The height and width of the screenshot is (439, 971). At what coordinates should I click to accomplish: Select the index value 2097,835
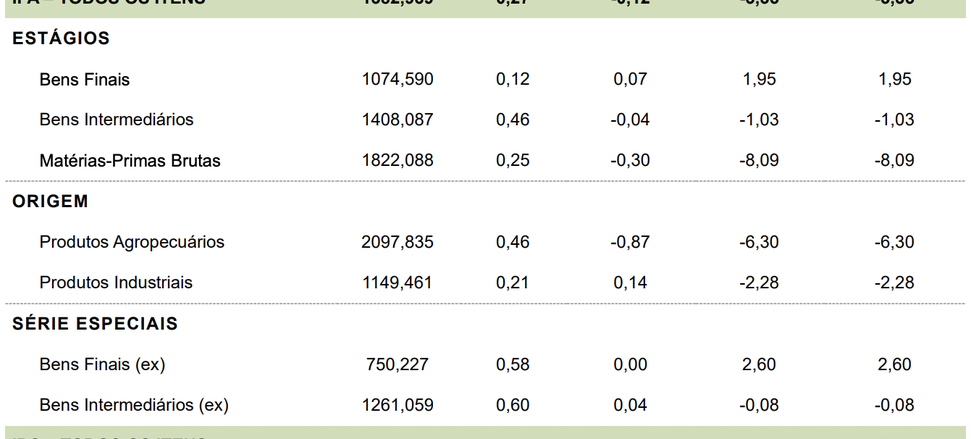[397, 242]
